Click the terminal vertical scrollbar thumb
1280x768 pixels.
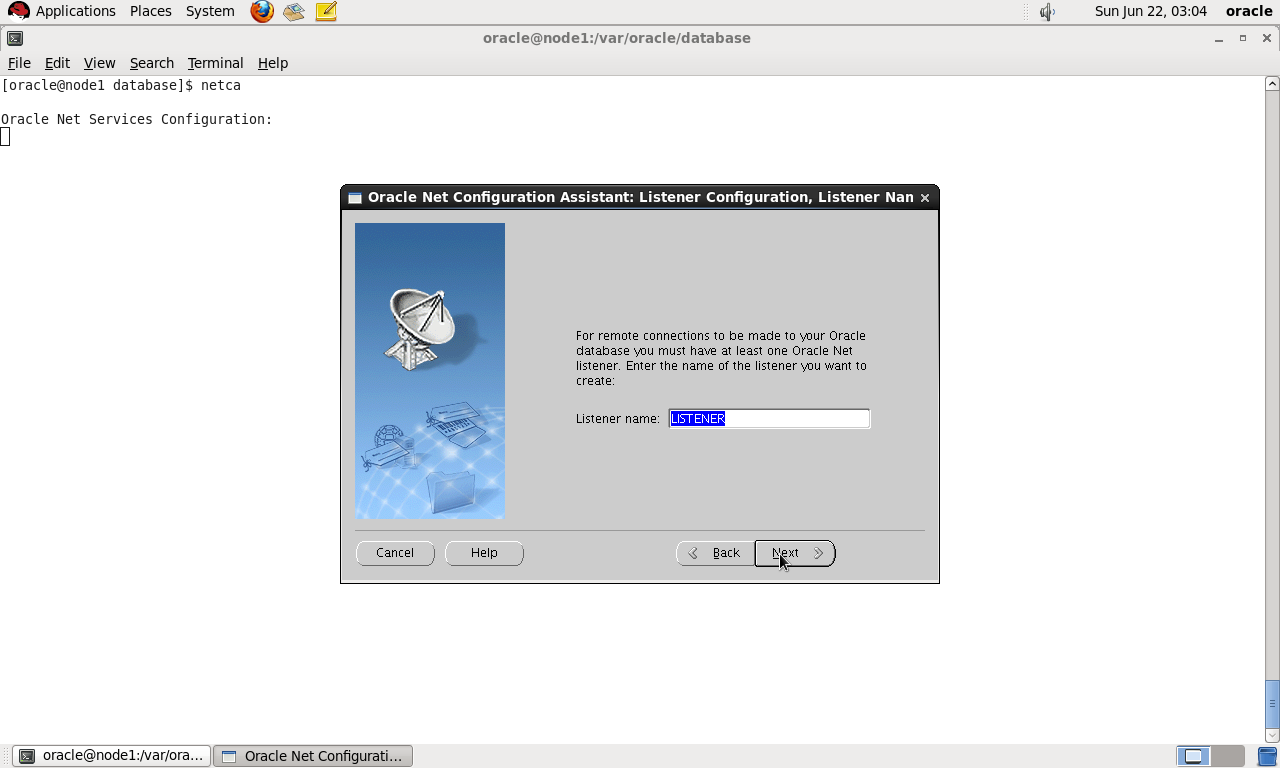coord(1272,703)
